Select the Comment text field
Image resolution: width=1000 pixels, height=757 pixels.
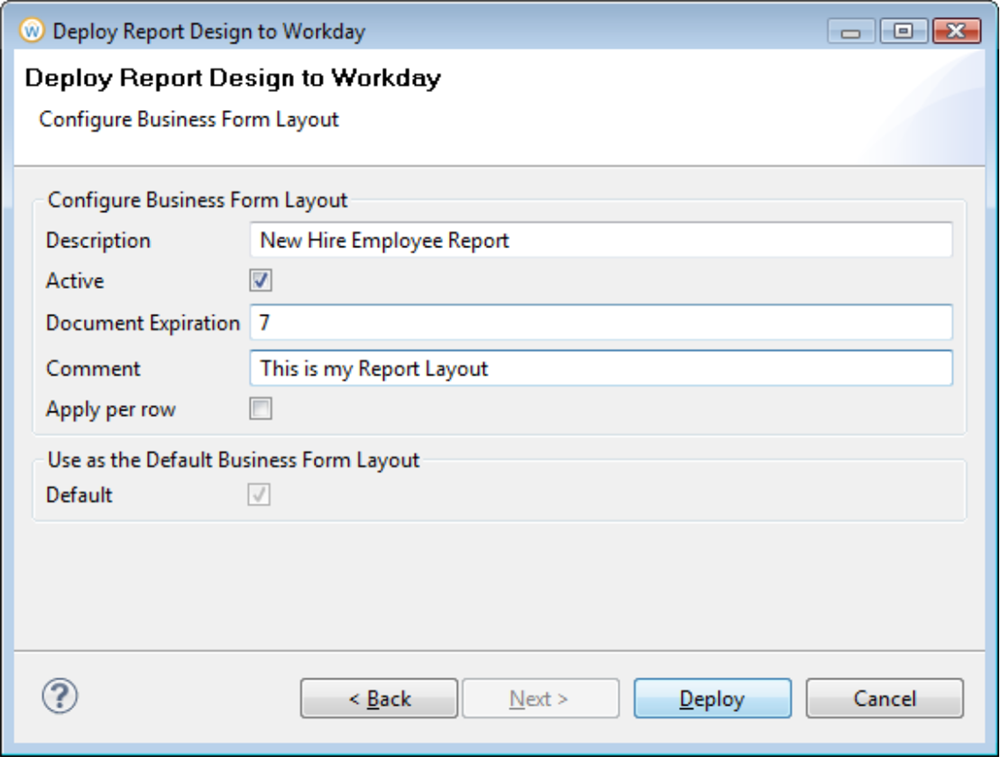coord(601,368)
